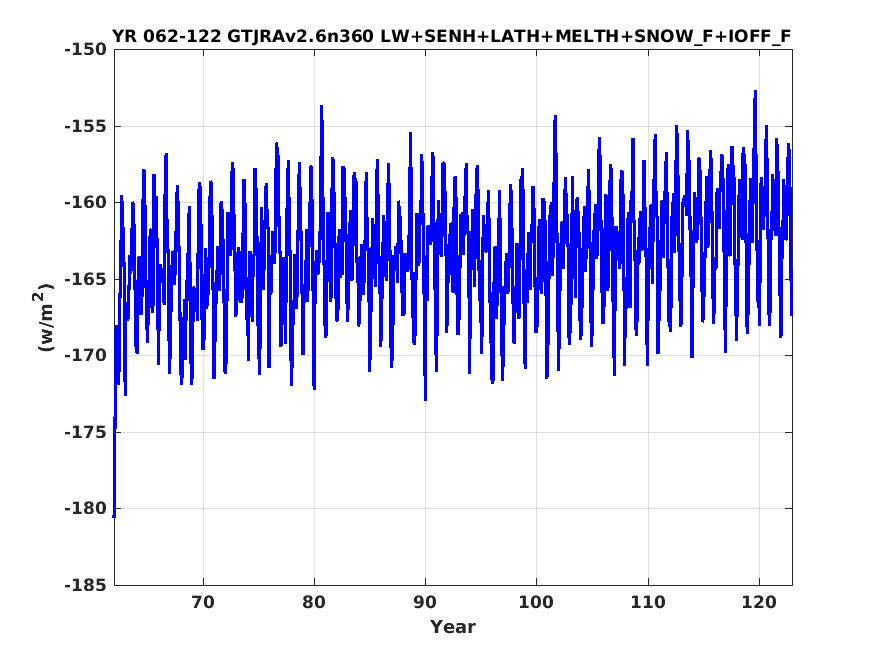The image size is (875, 656).
Task: Click the y-axis tick label -180
Action: tap(85, 508)
